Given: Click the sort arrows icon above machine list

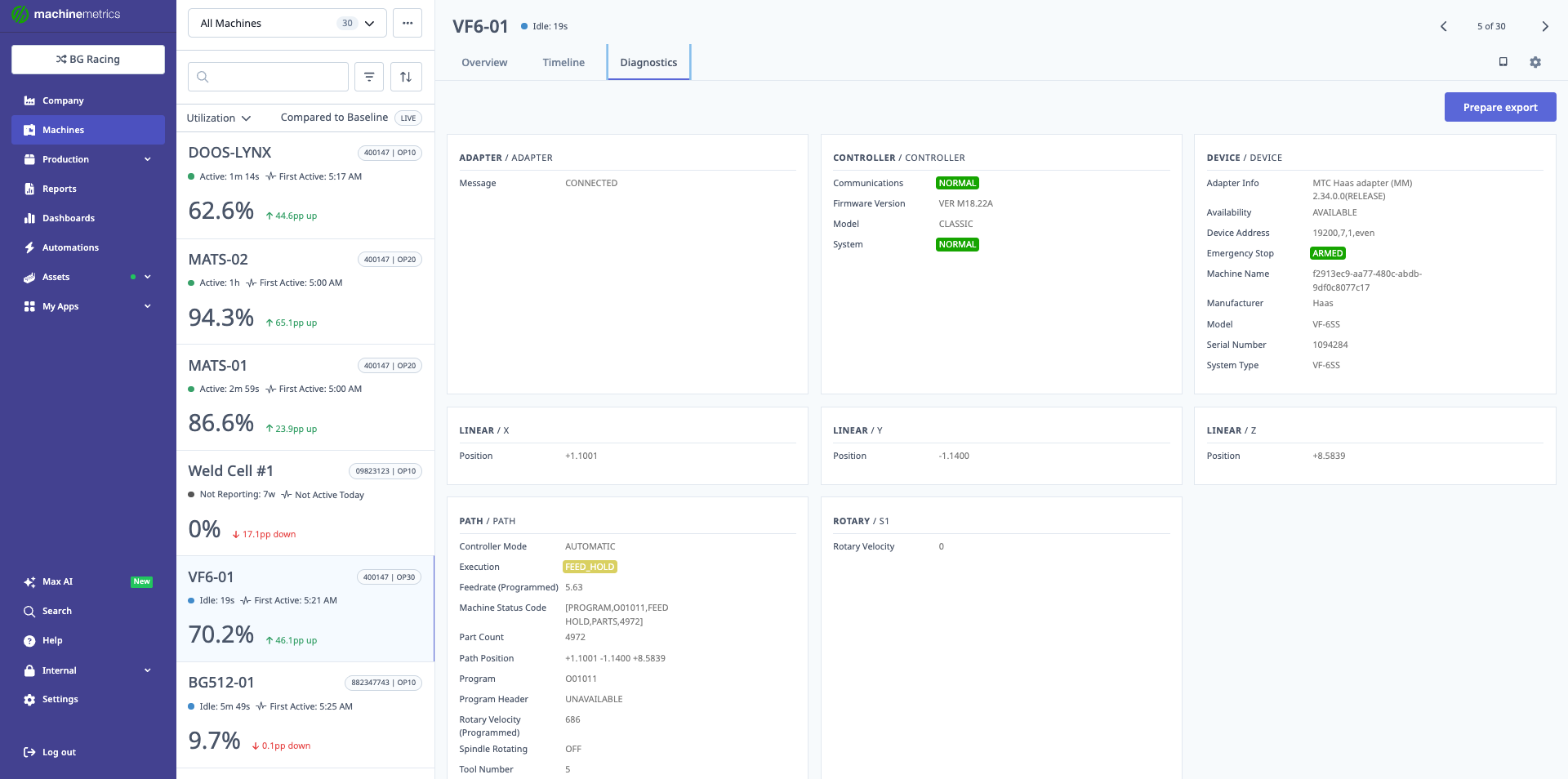Looking at the screenshot, I should click(x=406, y=76).
